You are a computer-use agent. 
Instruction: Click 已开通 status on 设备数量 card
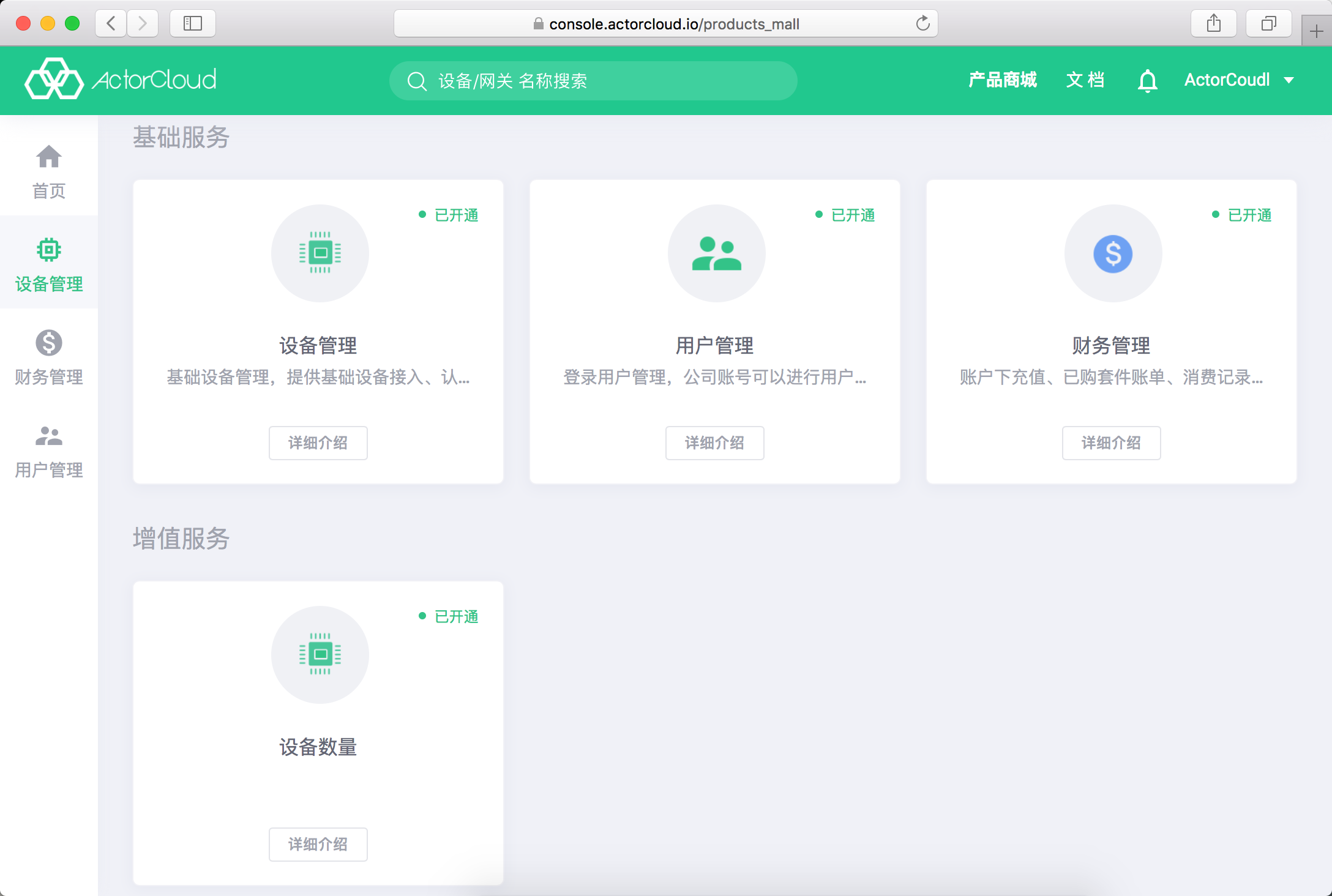click(x=449, y=616)
